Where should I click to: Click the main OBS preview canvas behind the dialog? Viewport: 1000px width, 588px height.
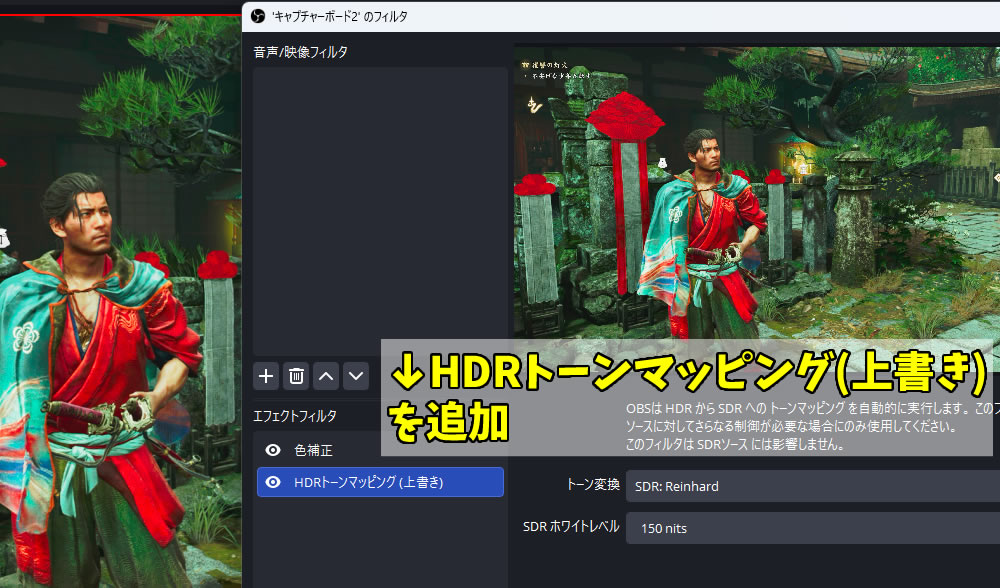tap(121, 301)
